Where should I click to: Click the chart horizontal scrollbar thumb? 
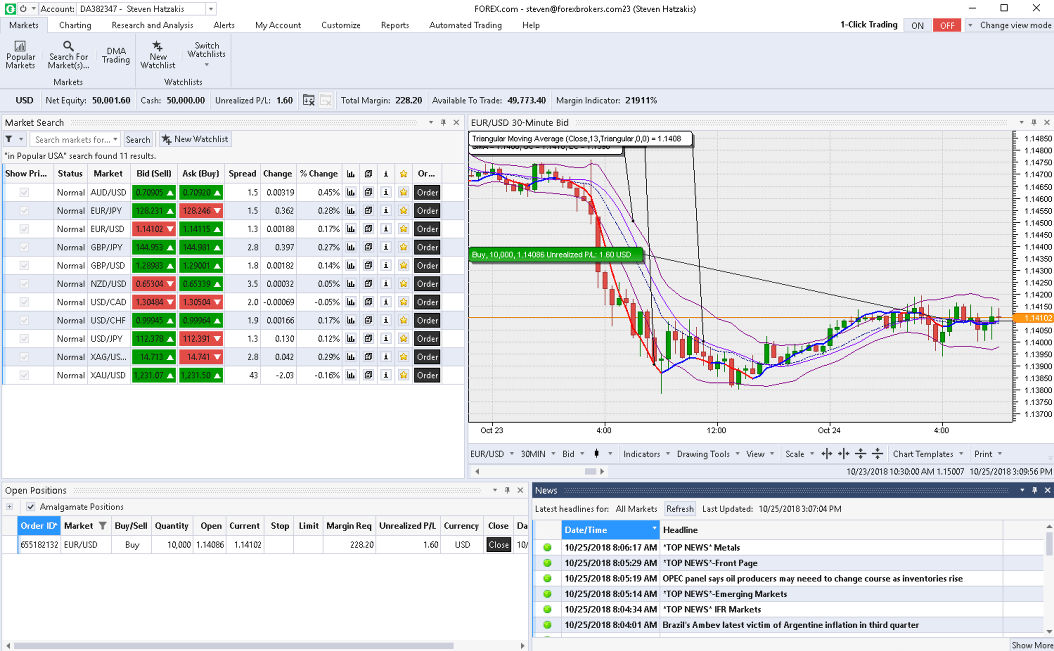(590, 471)
